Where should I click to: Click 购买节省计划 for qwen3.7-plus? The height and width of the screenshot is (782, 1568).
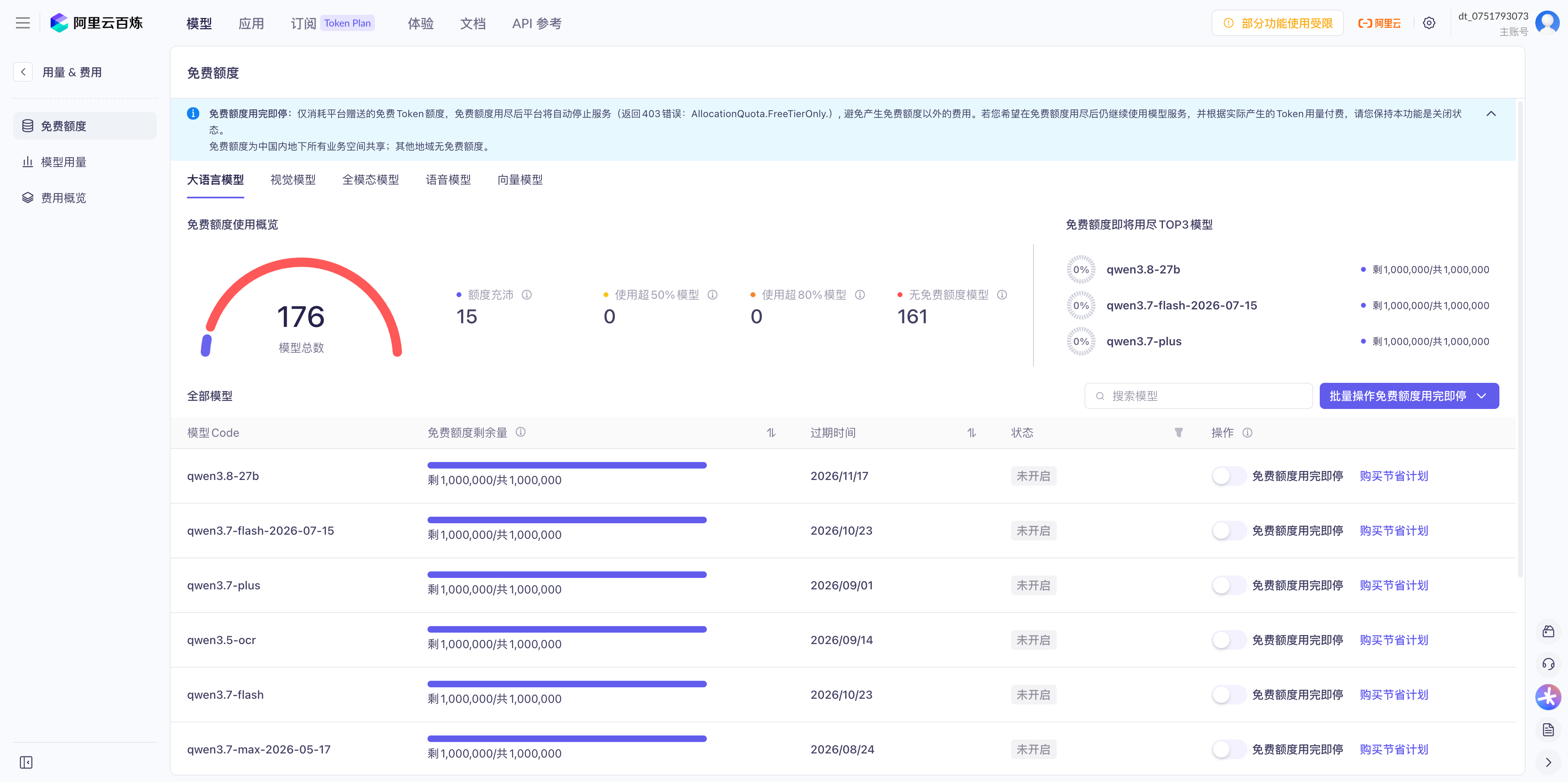tap(1394, 585)
